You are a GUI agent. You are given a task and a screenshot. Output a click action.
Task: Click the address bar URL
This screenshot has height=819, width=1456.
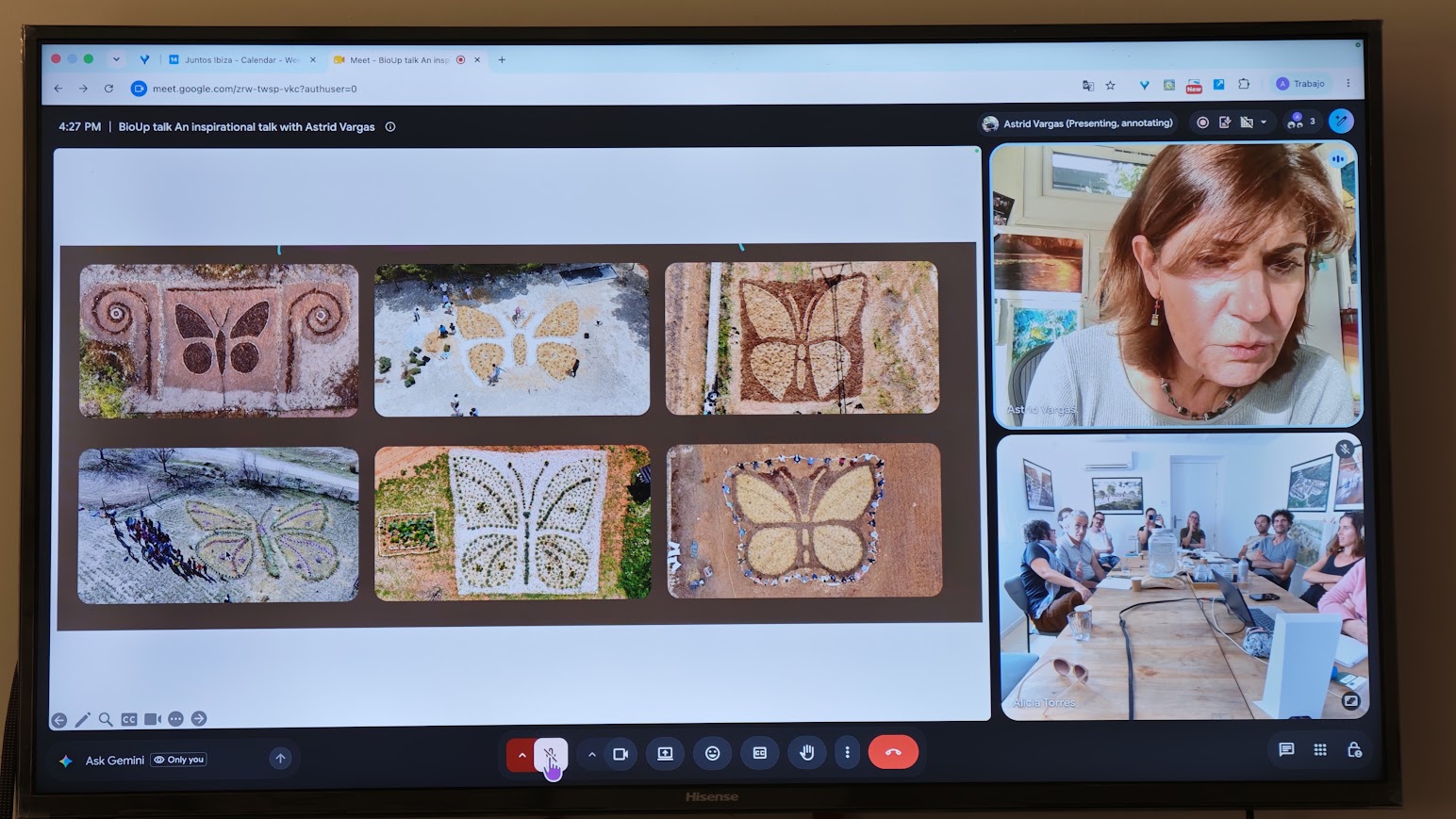coord(255,89)
